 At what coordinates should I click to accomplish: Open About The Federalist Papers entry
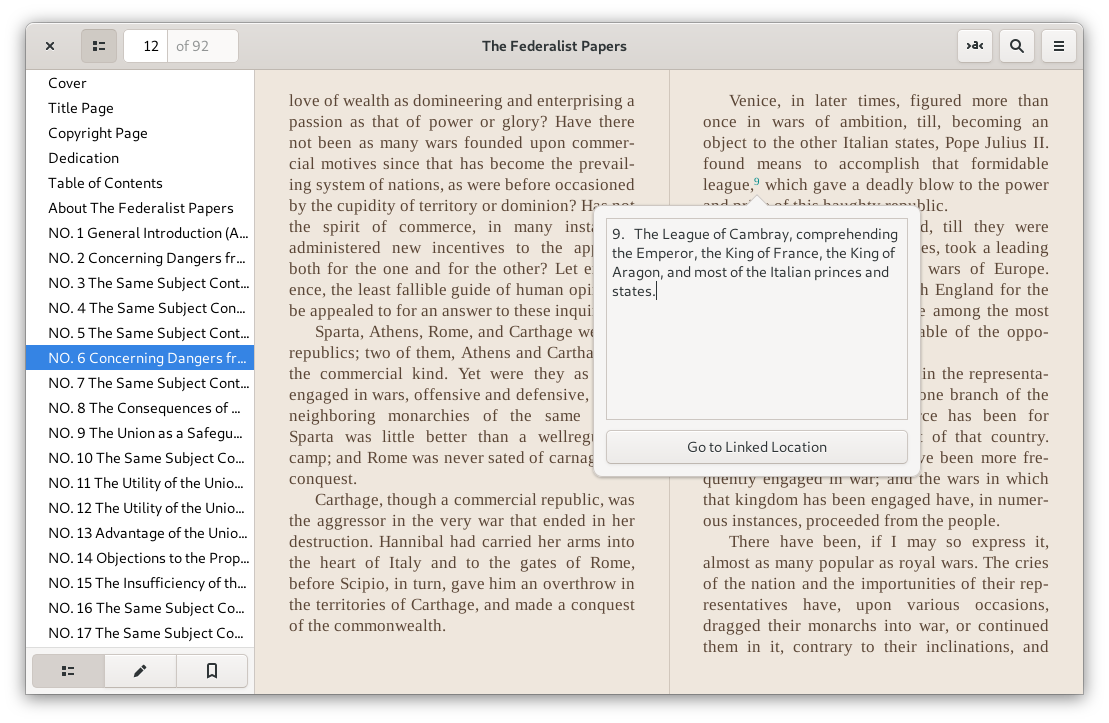[x=140, y=208]
